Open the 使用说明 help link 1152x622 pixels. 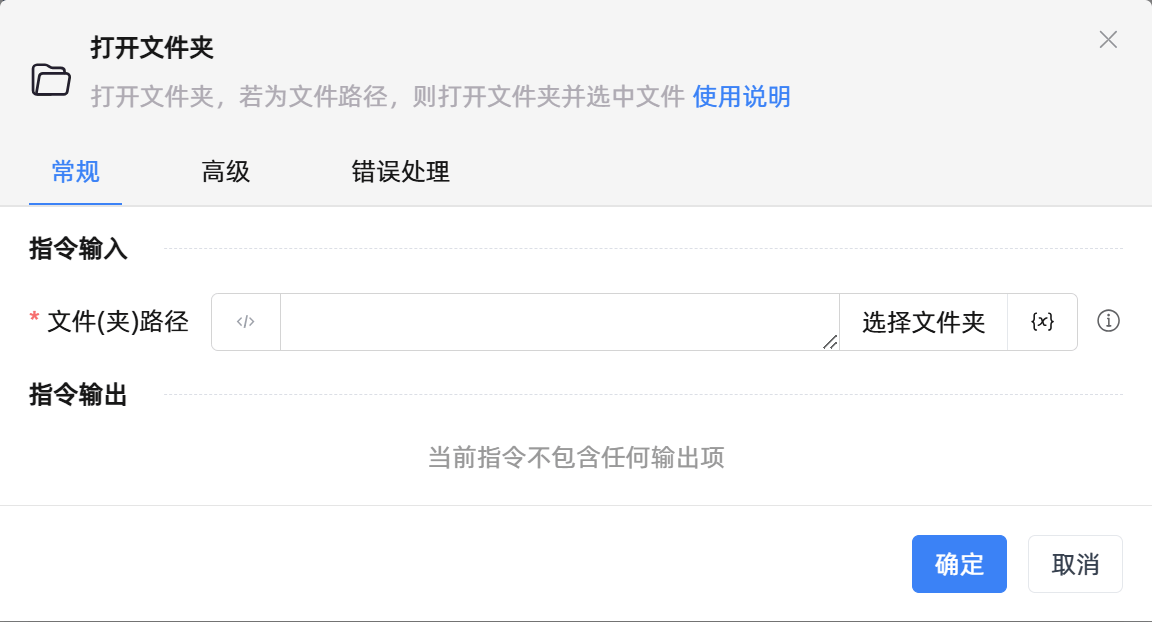coord(741,97)
